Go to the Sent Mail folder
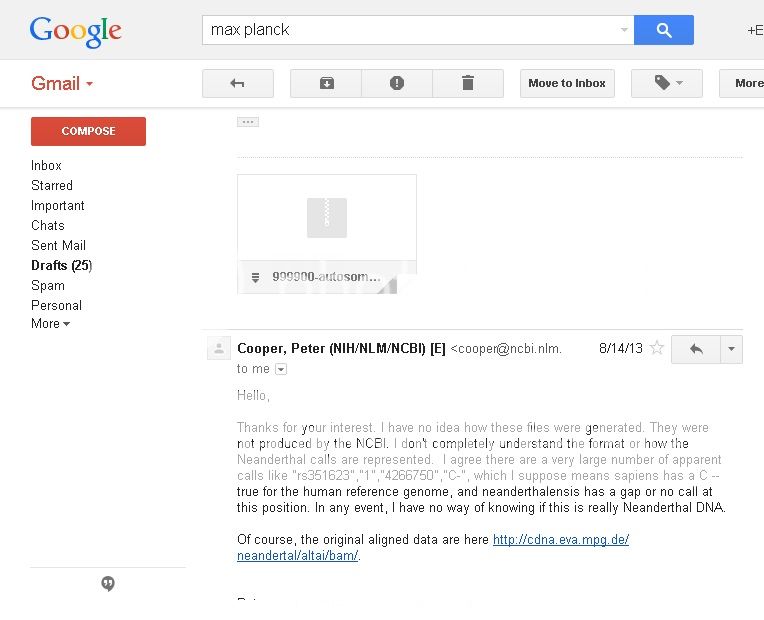 [x=58, y=245]
